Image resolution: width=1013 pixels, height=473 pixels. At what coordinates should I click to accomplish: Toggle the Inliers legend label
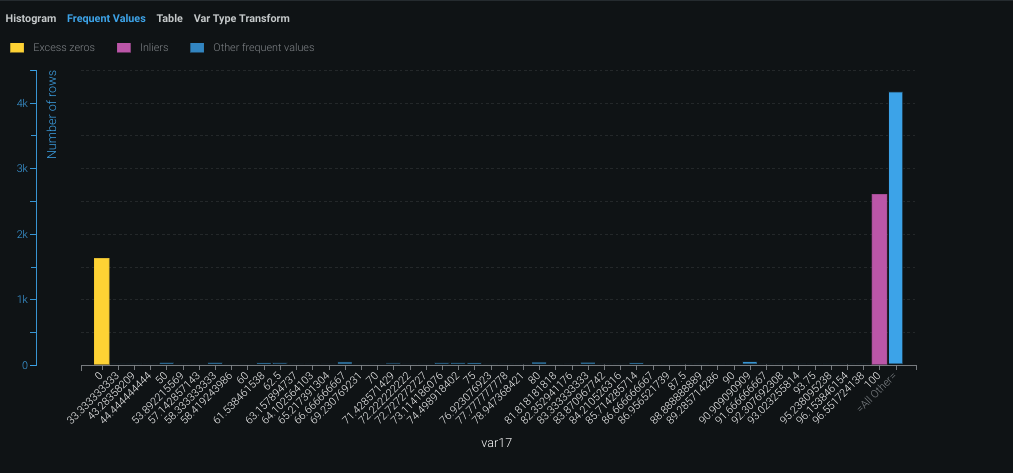[x=154, y=47]
